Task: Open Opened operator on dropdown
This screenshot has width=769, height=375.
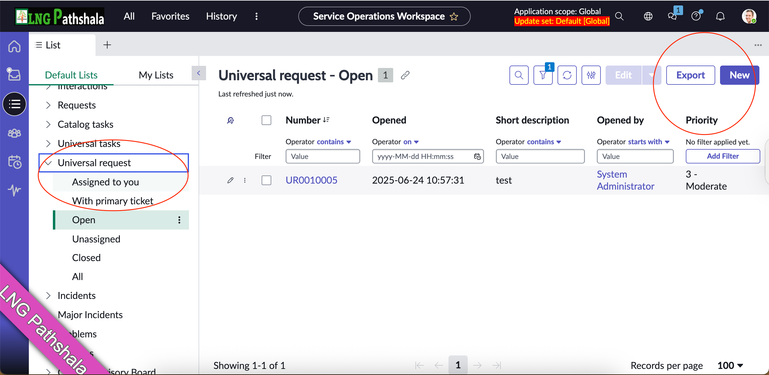Action: tap(411, 142)
